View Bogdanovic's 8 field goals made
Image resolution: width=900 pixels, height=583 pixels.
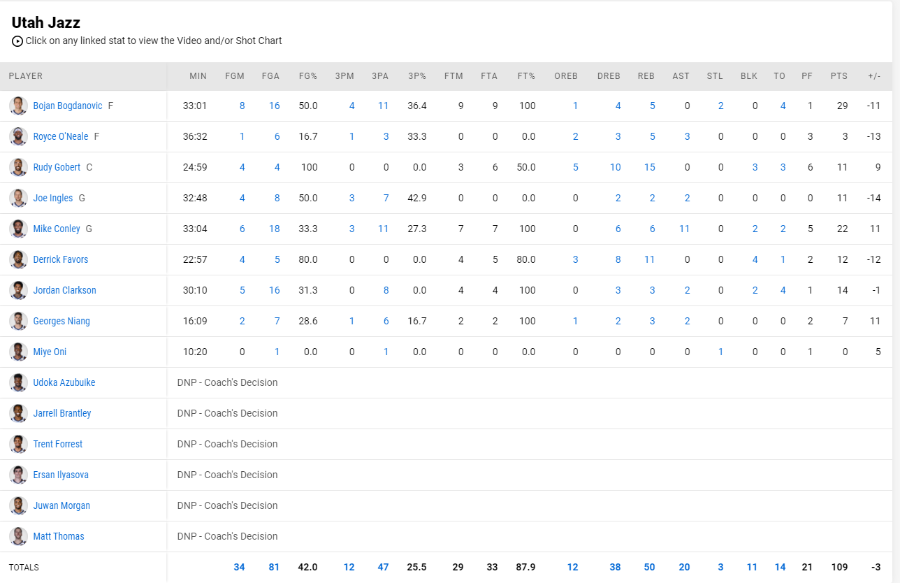242,106
